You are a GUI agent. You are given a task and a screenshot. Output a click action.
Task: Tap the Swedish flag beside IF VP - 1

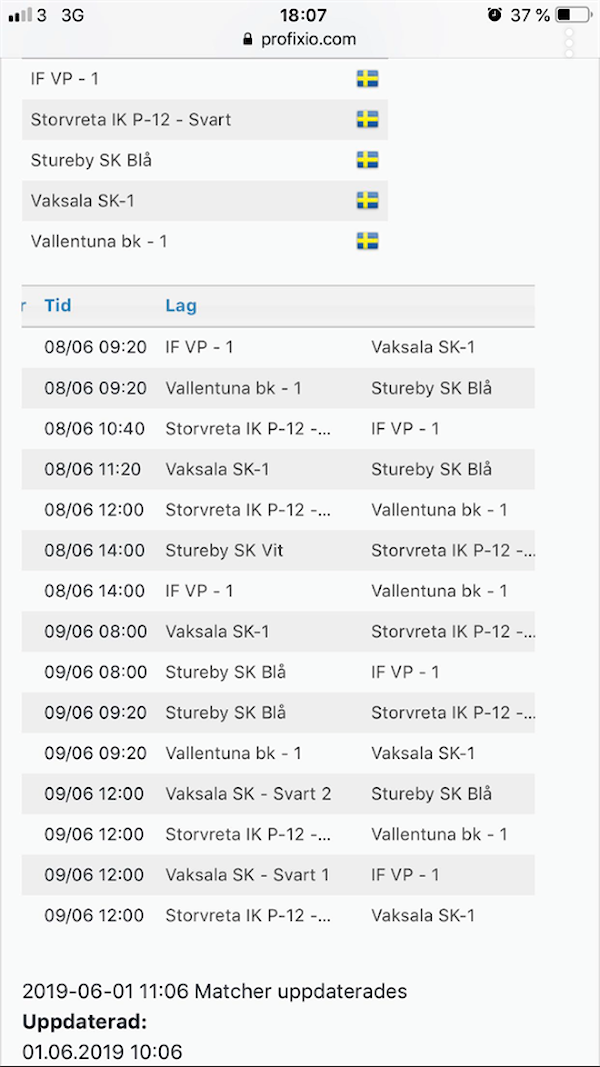[367, 79]
